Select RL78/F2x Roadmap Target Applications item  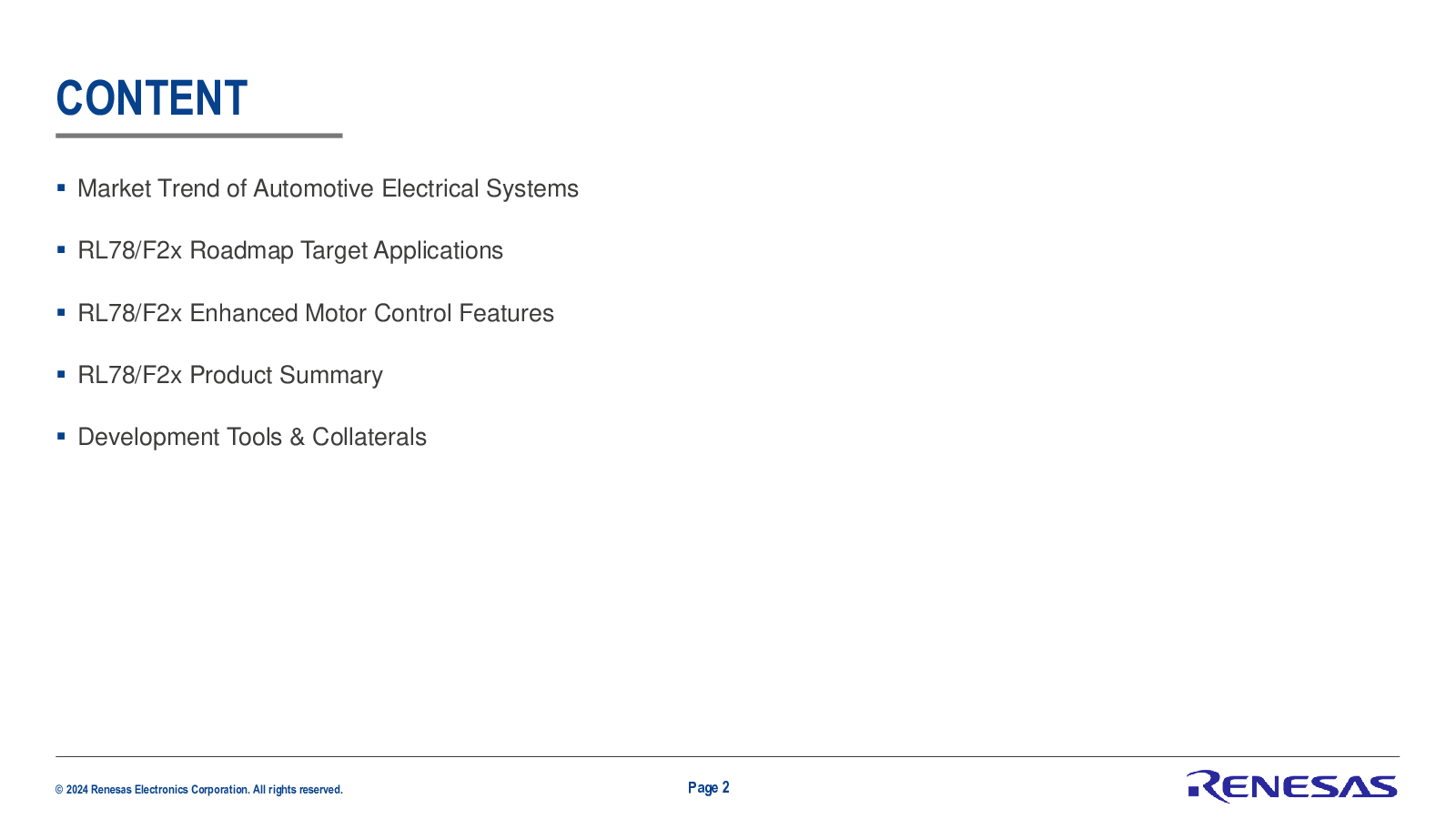[x=290, y=251]
